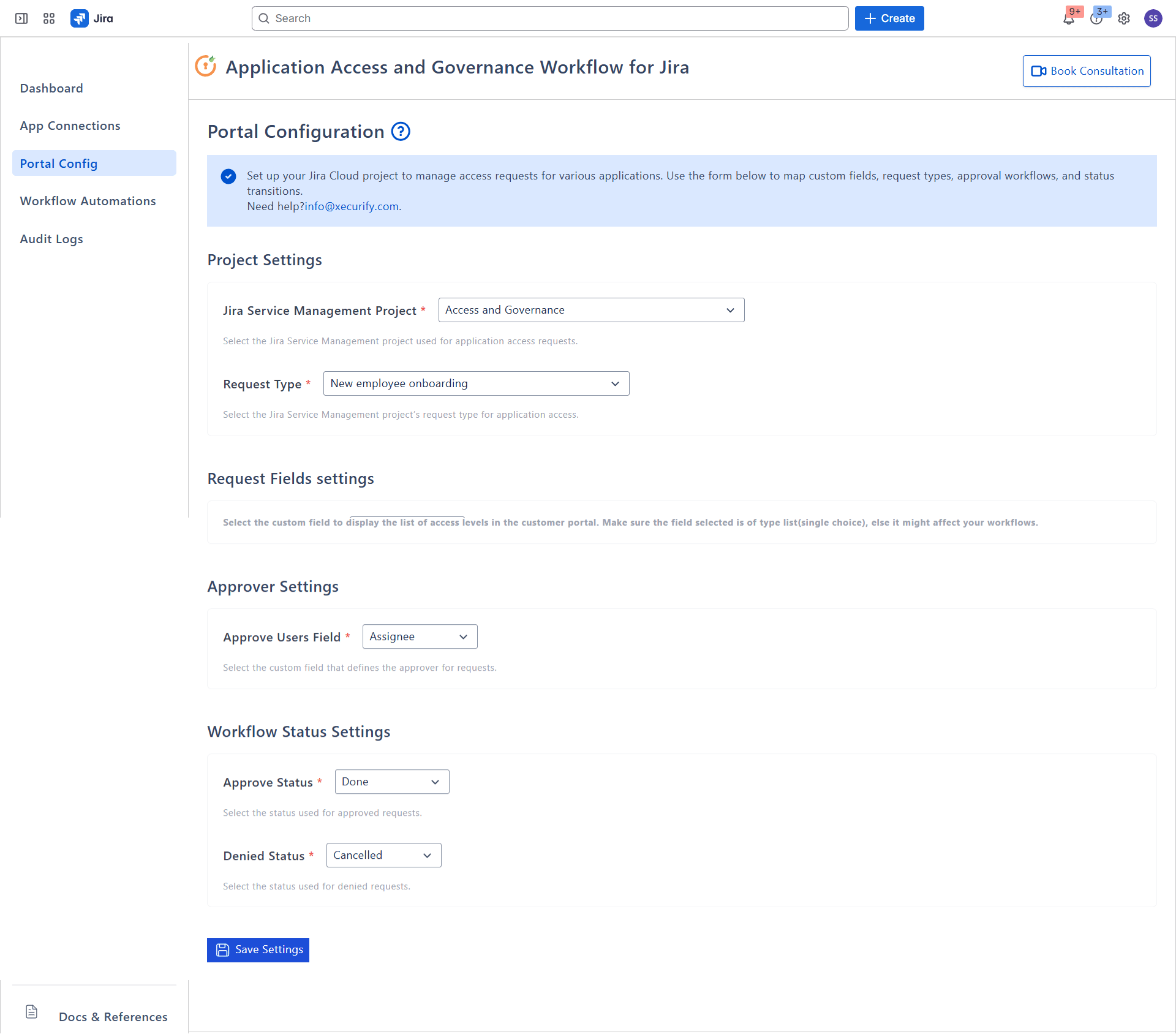1176x1034 pixels.
Task: Open Docs & References in sidebar
Action: click(113, 1017)
